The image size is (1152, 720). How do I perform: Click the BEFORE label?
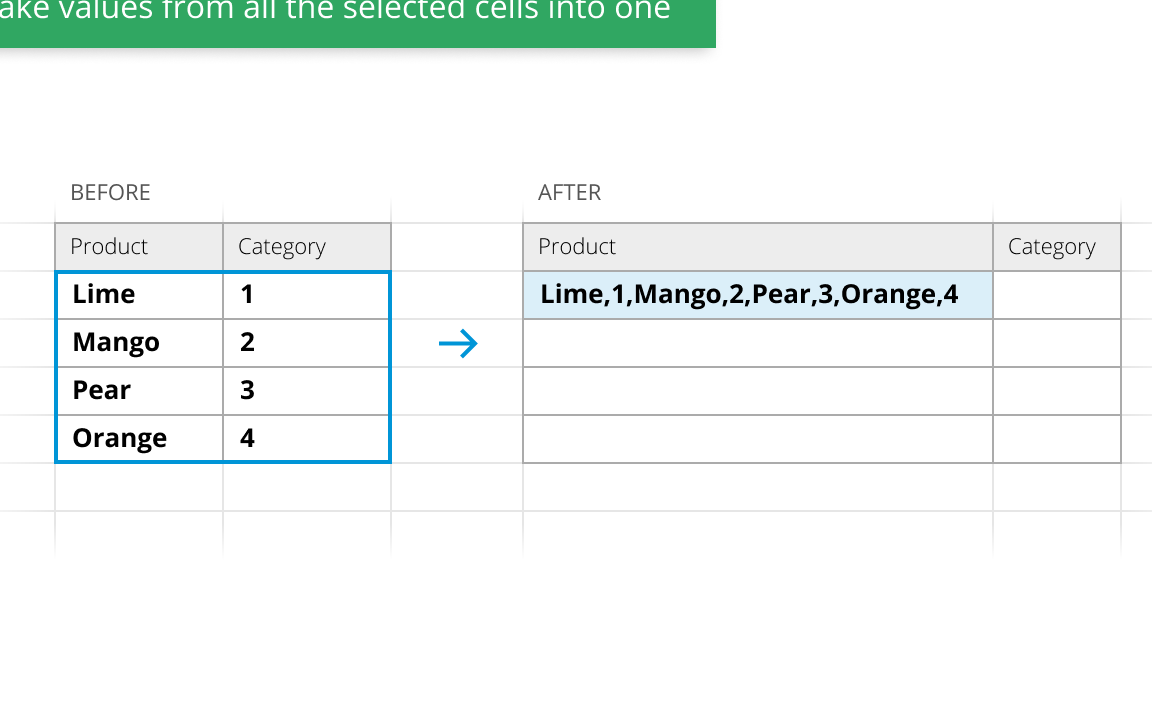[x=110, y=193]
